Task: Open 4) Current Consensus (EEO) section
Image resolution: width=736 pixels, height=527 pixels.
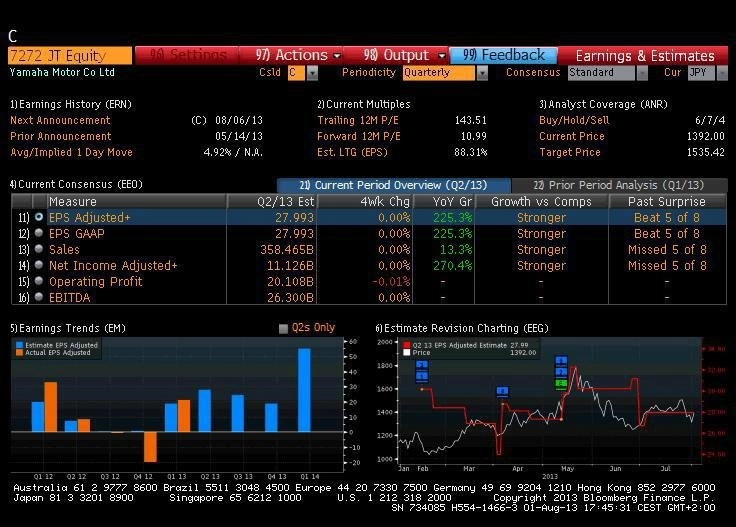Action: [x=76, y=184]
